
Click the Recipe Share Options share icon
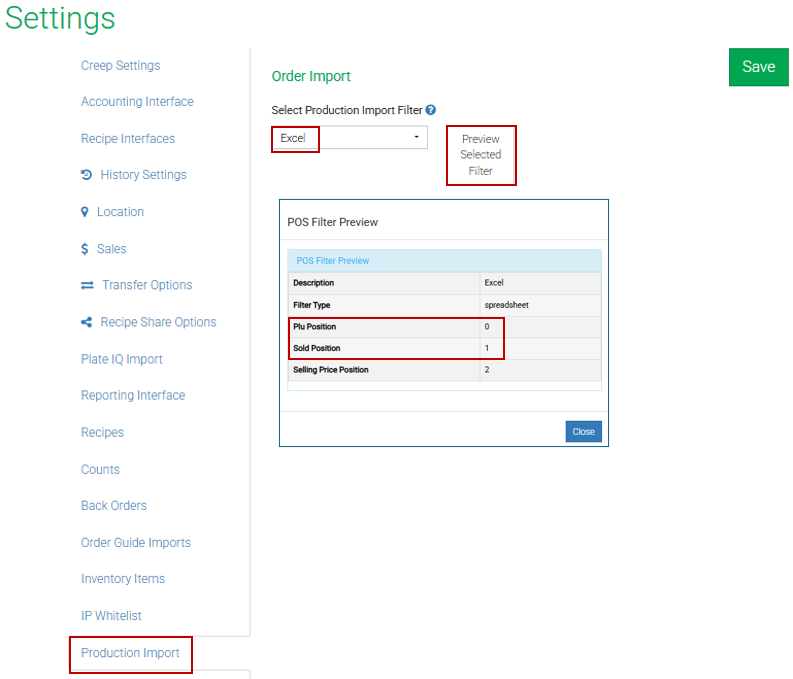[x=87, y=323]
